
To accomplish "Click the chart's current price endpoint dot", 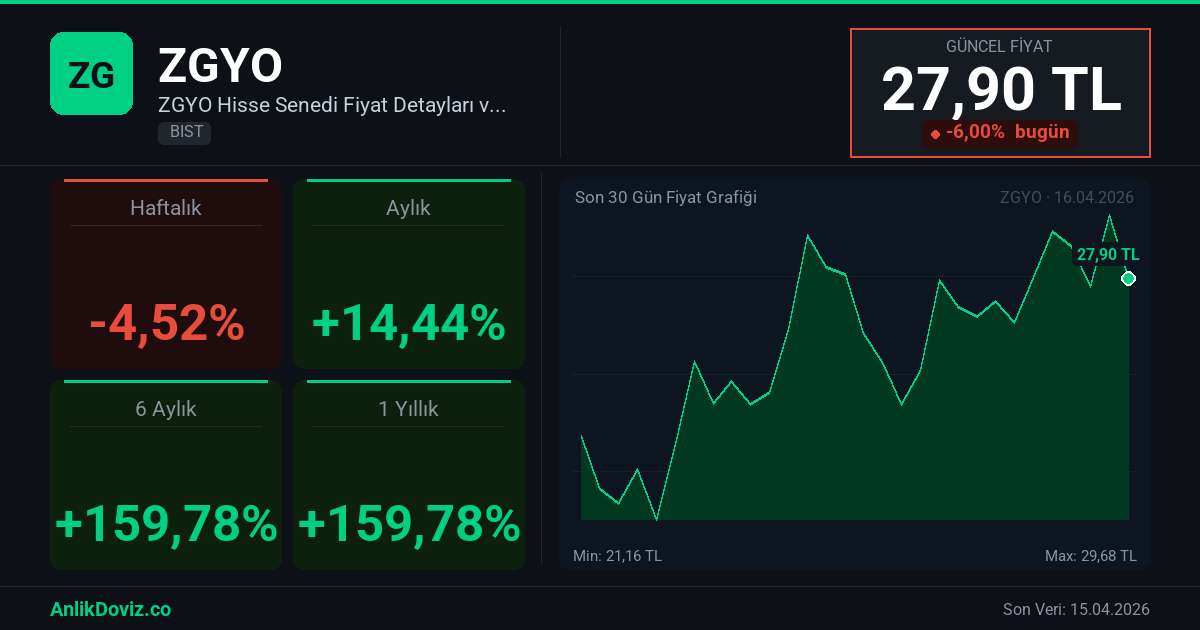I will click(1128, 278).
